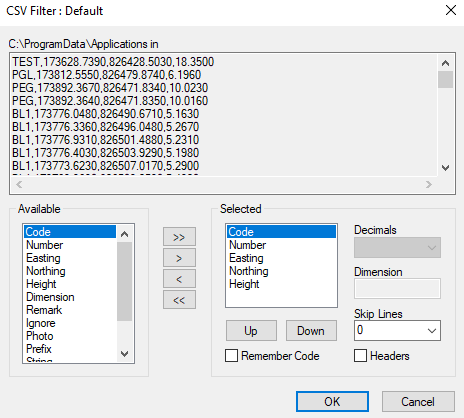Select Prefix in the Available list
Viewport: 464px width, 418px height.
[x=70, y=349]
